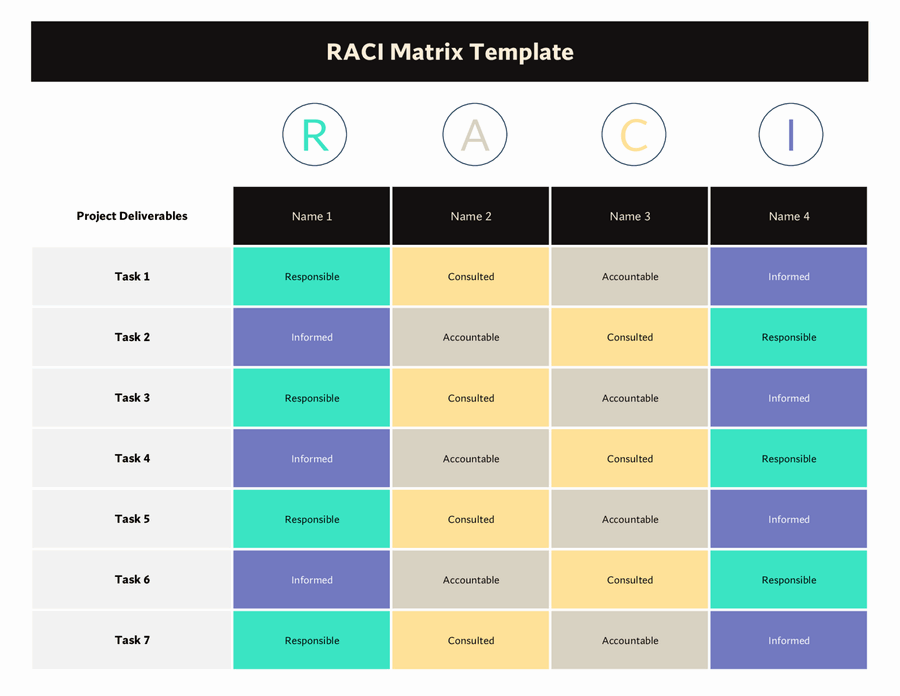The height and width of the screenshot is (696, 900).
Task: Select the R Responsible circle icon
Action: (x=314, y=134)
